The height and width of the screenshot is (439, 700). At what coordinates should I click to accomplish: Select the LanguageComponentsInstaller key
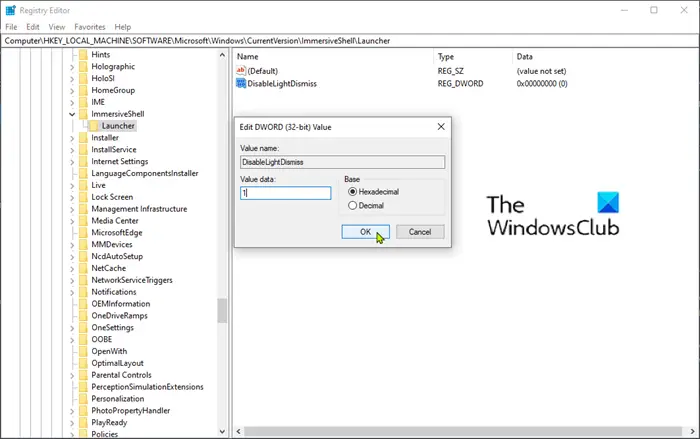[145, 173]
